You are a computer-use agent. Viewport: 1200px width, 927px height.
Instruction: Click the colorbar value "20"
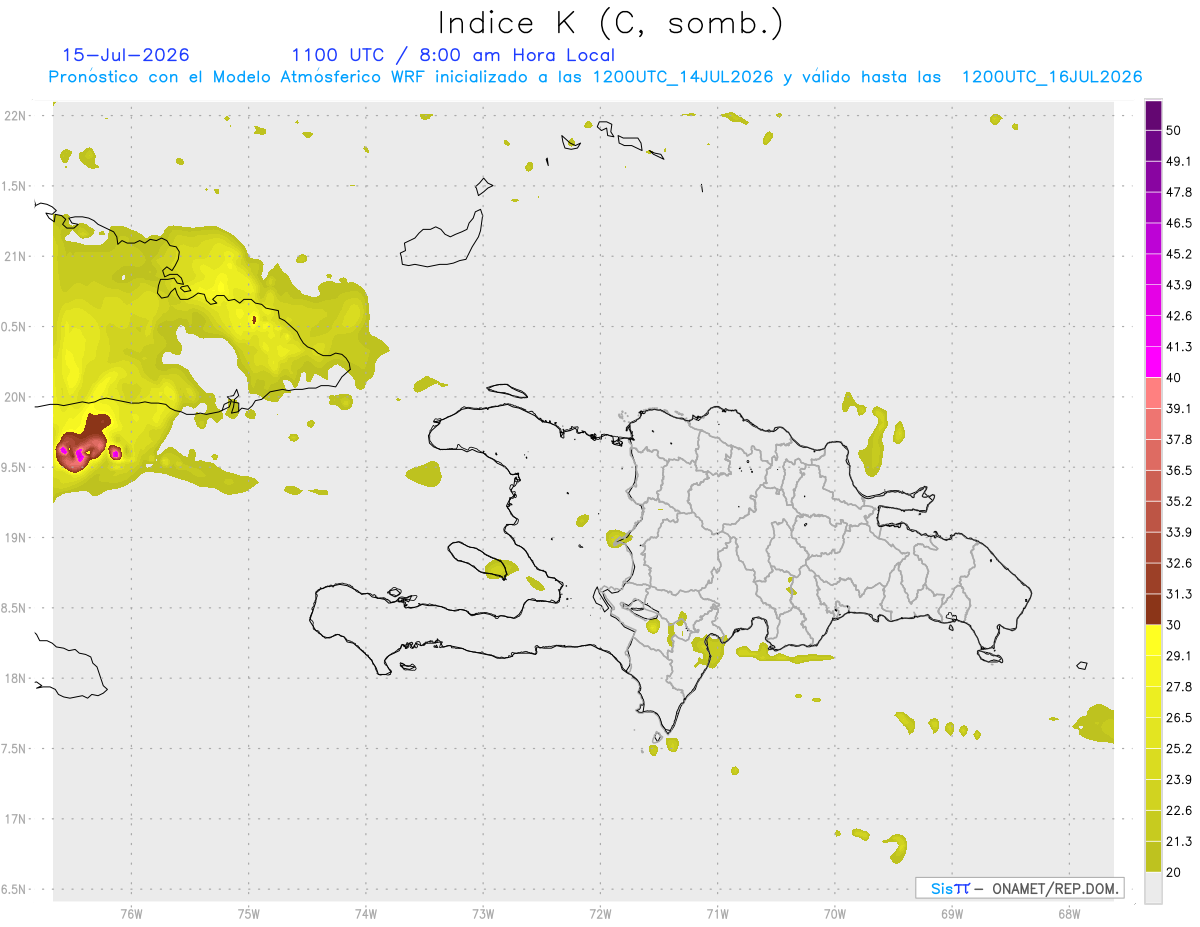(1175, 872)
